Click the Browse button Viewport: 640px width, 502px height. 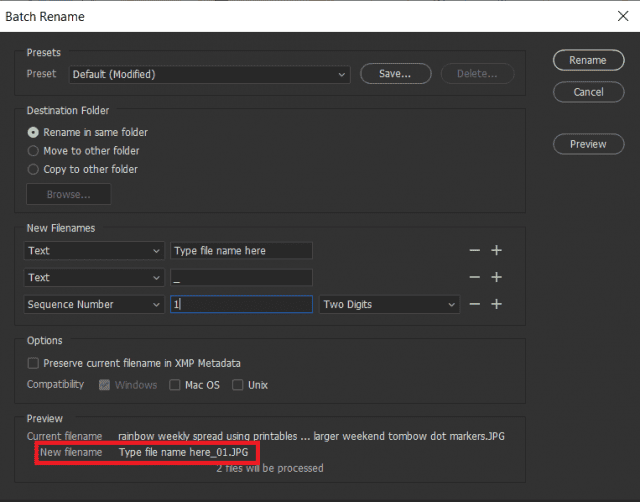(x=69, y=194)
